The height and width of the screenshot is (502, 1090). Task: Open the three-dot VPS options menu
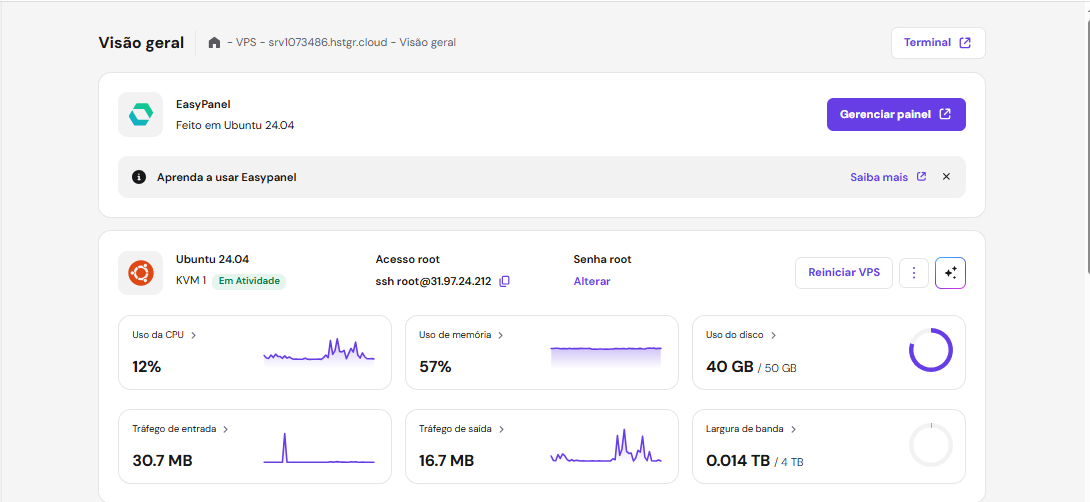(914, 273)
